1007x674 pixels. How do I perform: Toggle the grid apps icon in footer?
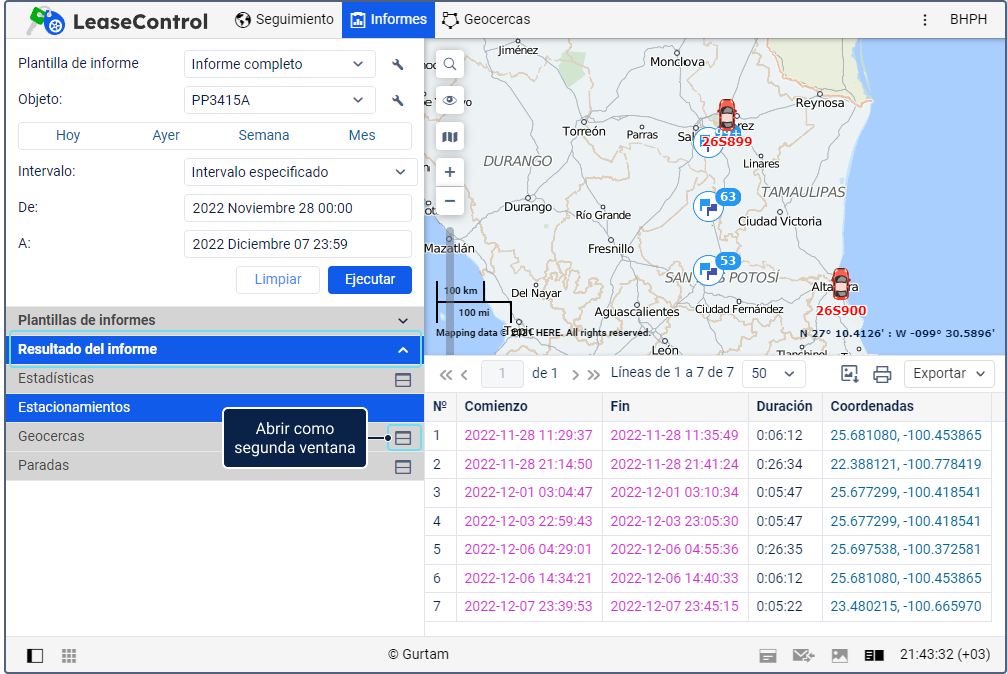tap(69, 656)
